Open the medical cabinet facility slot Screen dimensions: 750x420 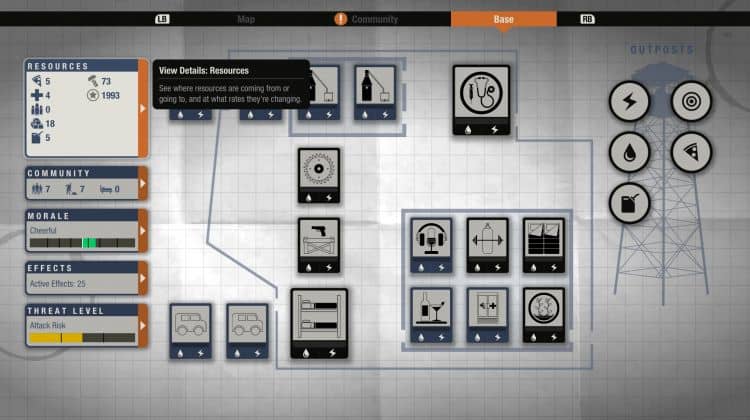(x=487, y=315)
